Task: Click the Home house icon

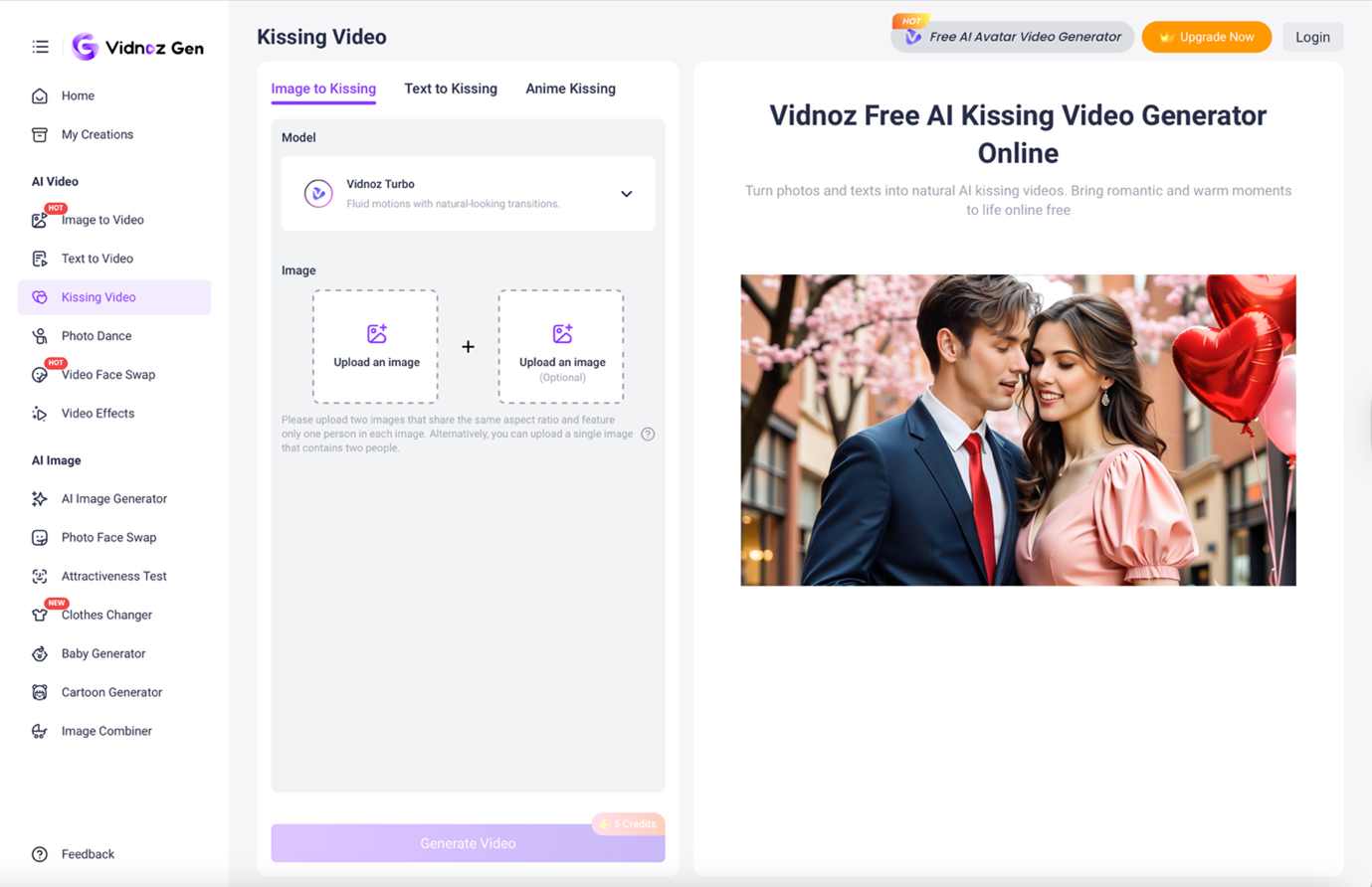Action: [40, 96]
